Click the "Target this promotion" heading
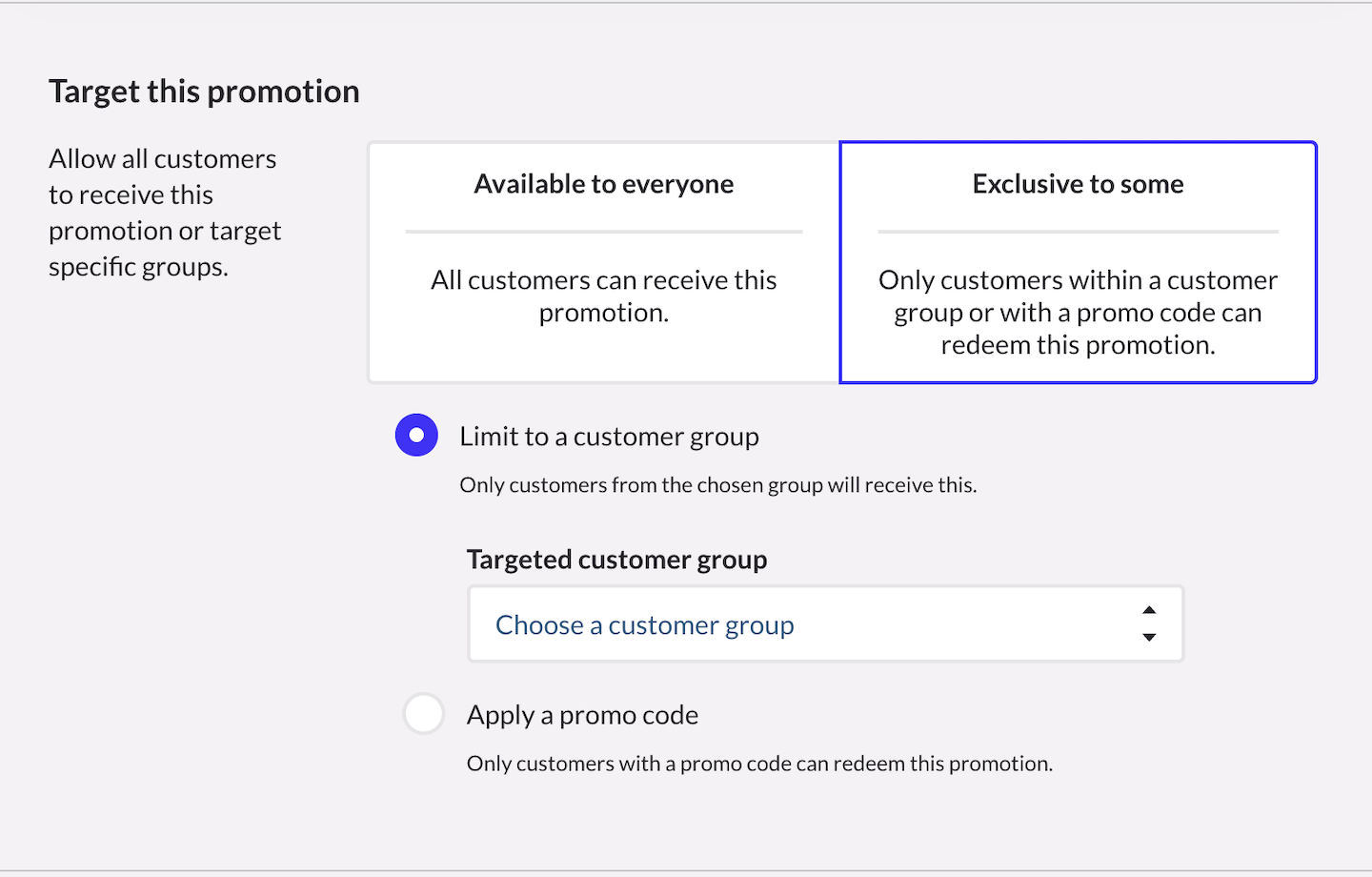The width and height of the screenshot is (1372, 877). tap(204, 92)
